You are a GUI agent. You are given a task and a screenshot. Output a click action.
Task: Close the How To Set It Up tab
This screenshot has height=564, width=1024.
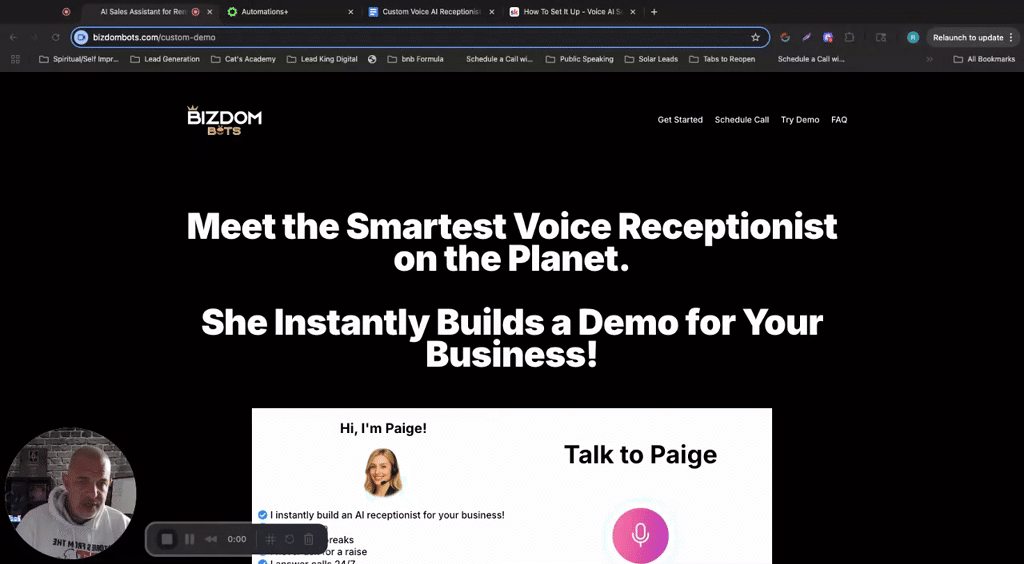click(x=633, y=12)
